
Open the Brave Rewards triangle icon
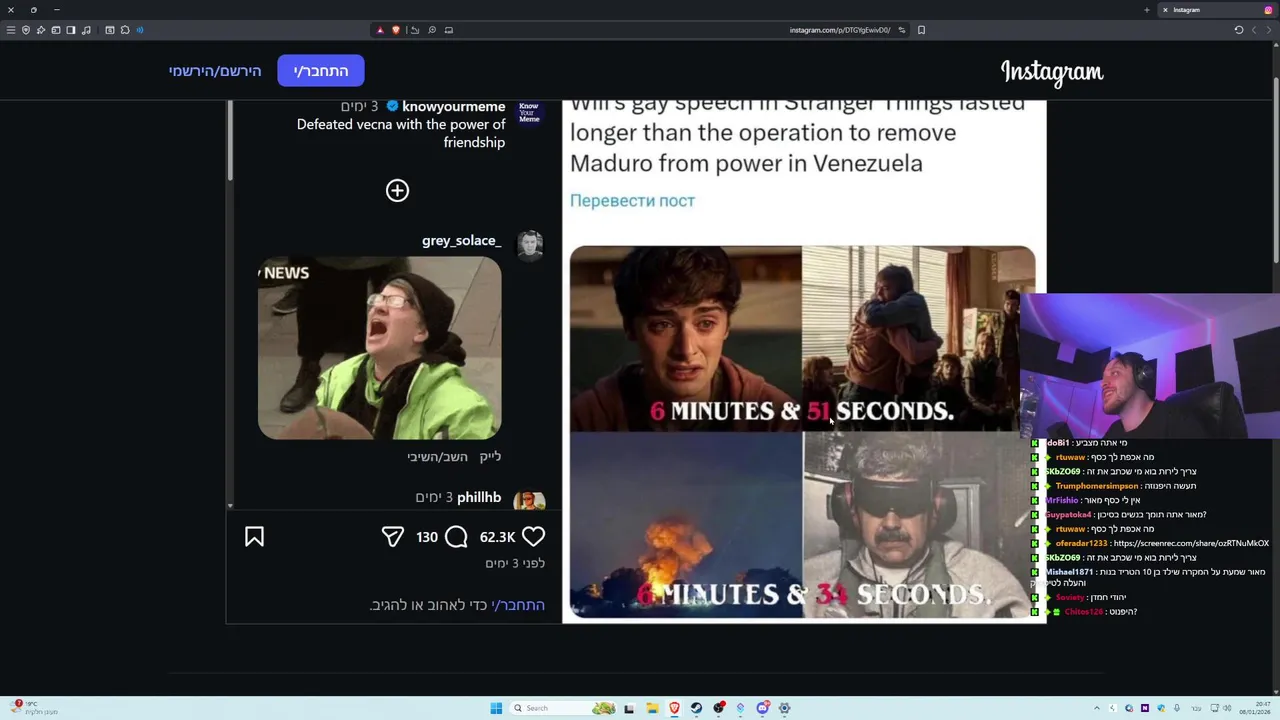(x=380, y=30)
